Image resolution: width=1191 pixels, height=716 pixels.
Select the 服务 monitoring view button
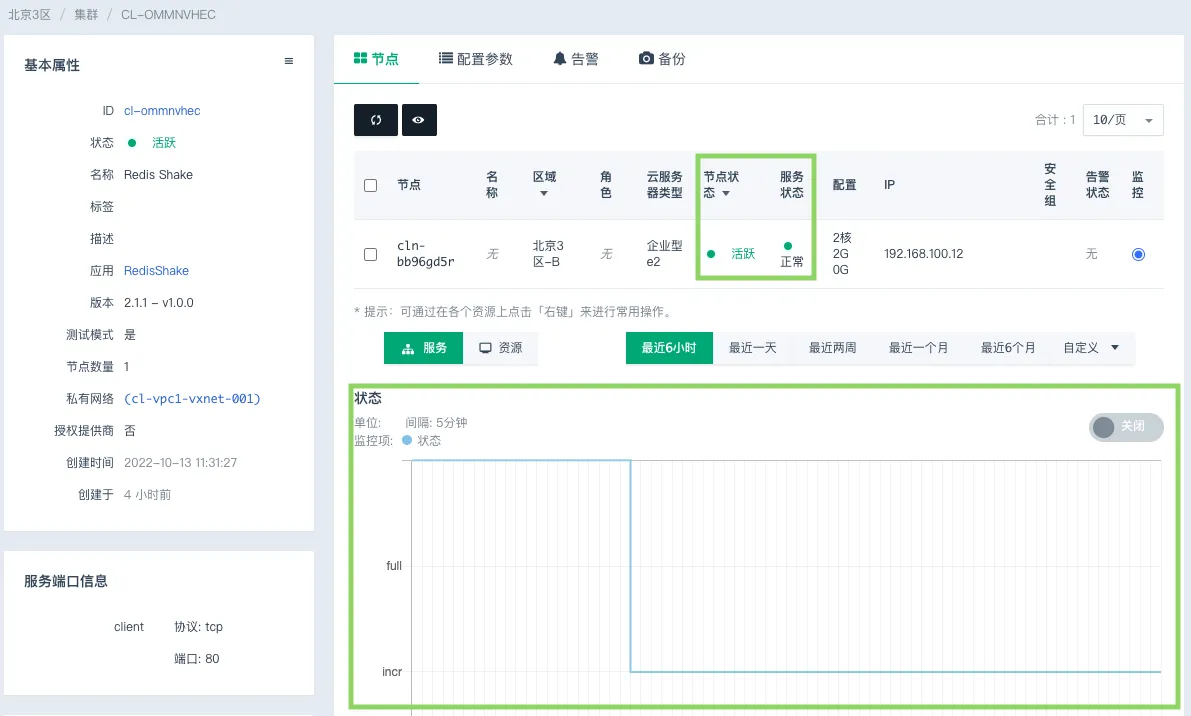[x=424, y=348]
